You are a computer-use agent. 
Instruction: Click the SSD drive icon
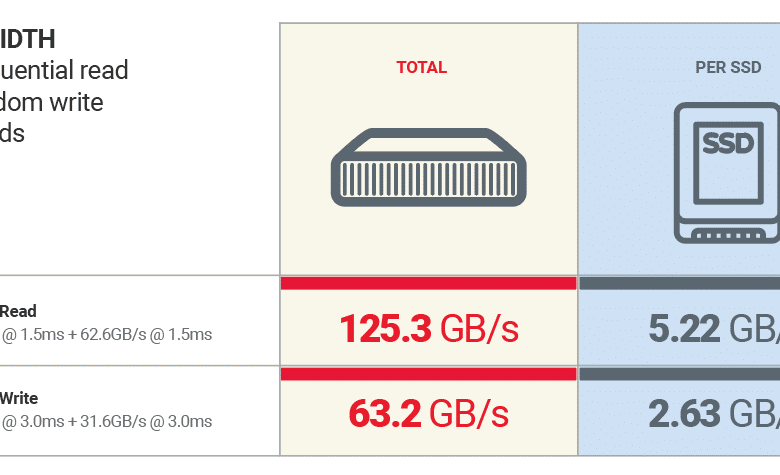[x=727, y=173]
